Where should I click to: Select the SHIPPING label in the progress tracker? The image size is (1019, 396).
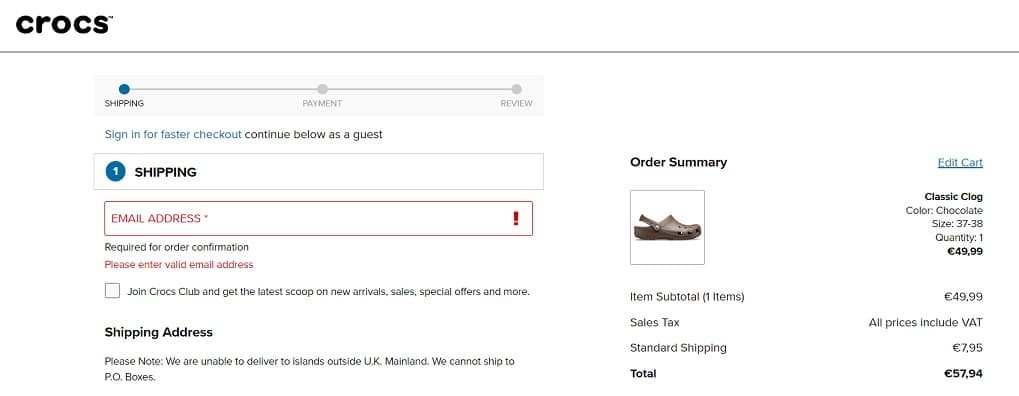pyautogui.click(x=124, y=103)
